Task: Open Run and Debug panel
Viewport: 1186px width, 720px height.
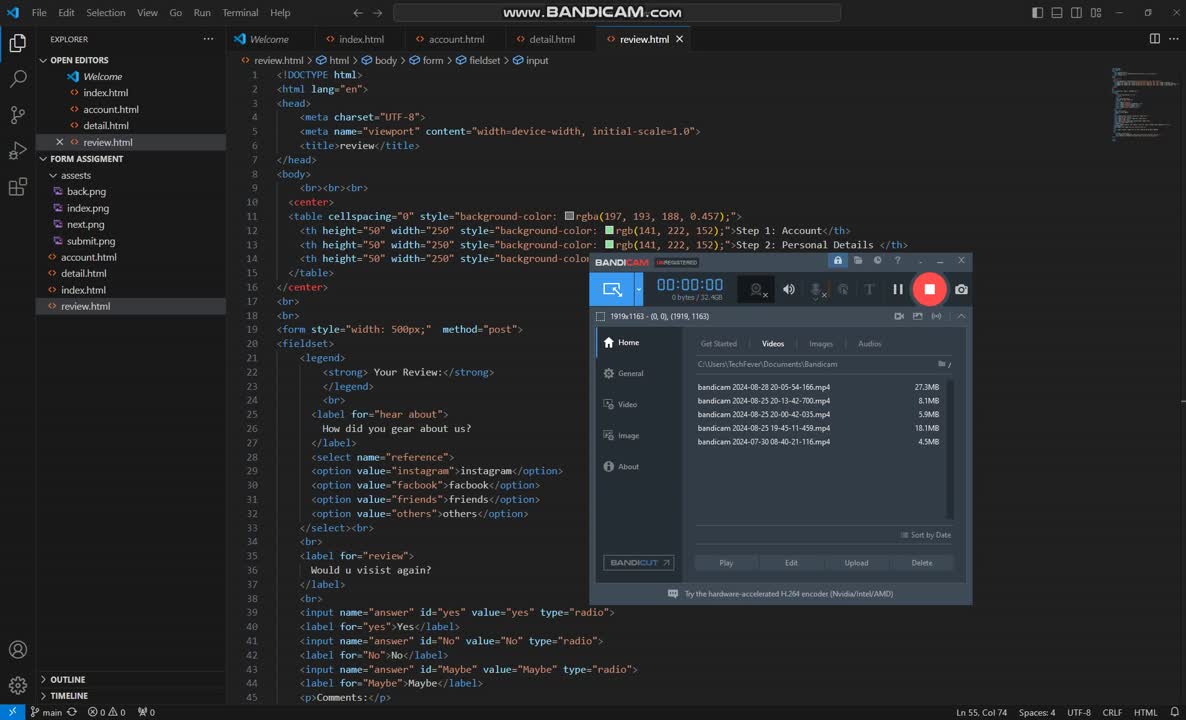Action: 17,151
